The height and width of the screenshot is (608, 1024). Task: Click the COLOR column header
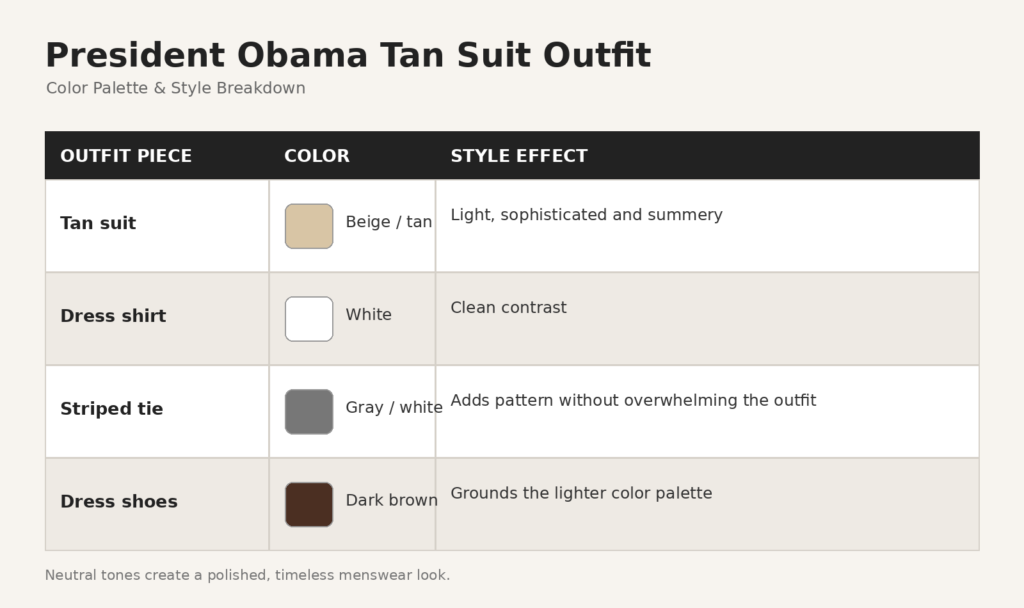(x=317, y=156)
